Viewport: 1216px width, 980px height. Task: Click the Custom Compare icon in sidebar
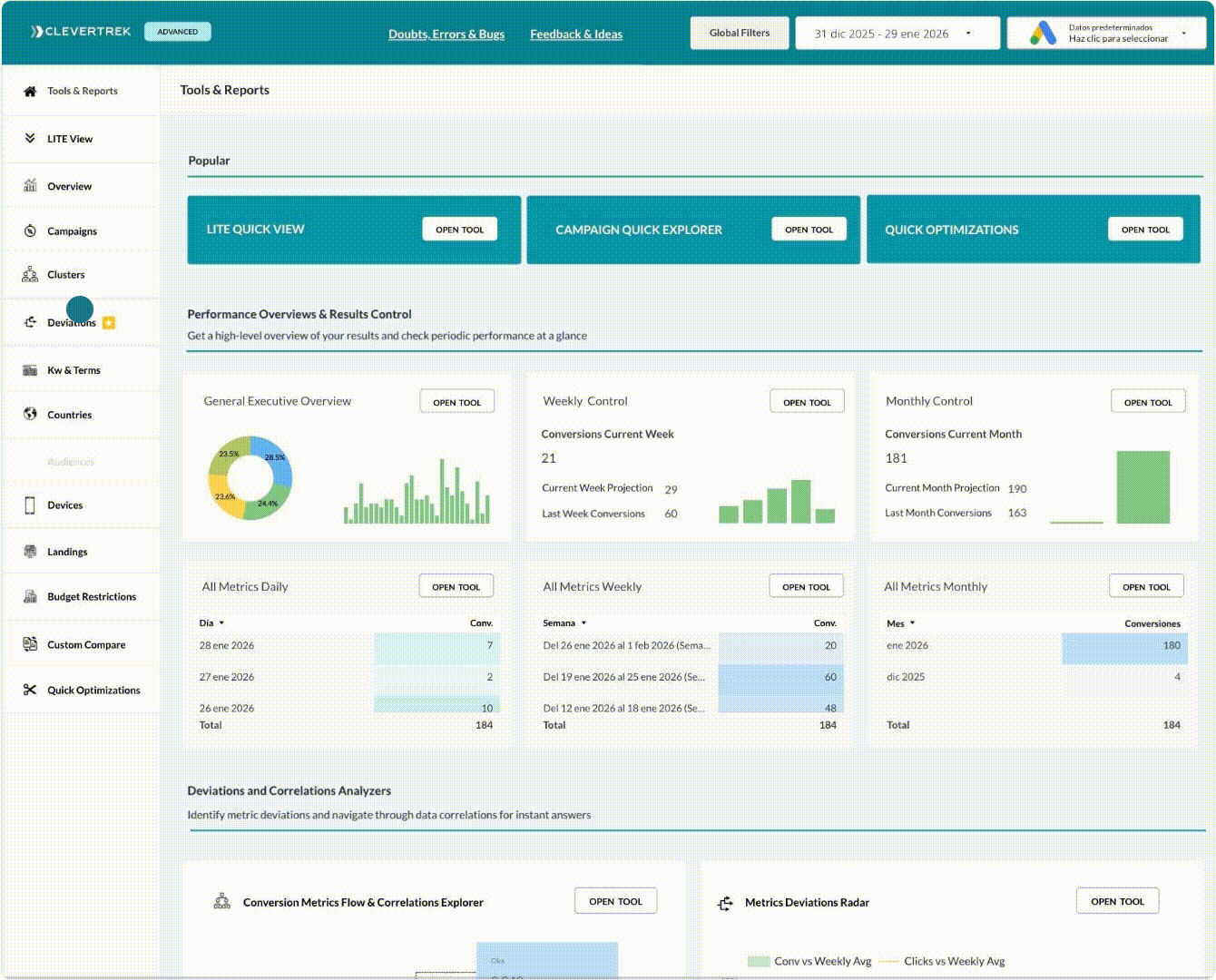(30, 644)
